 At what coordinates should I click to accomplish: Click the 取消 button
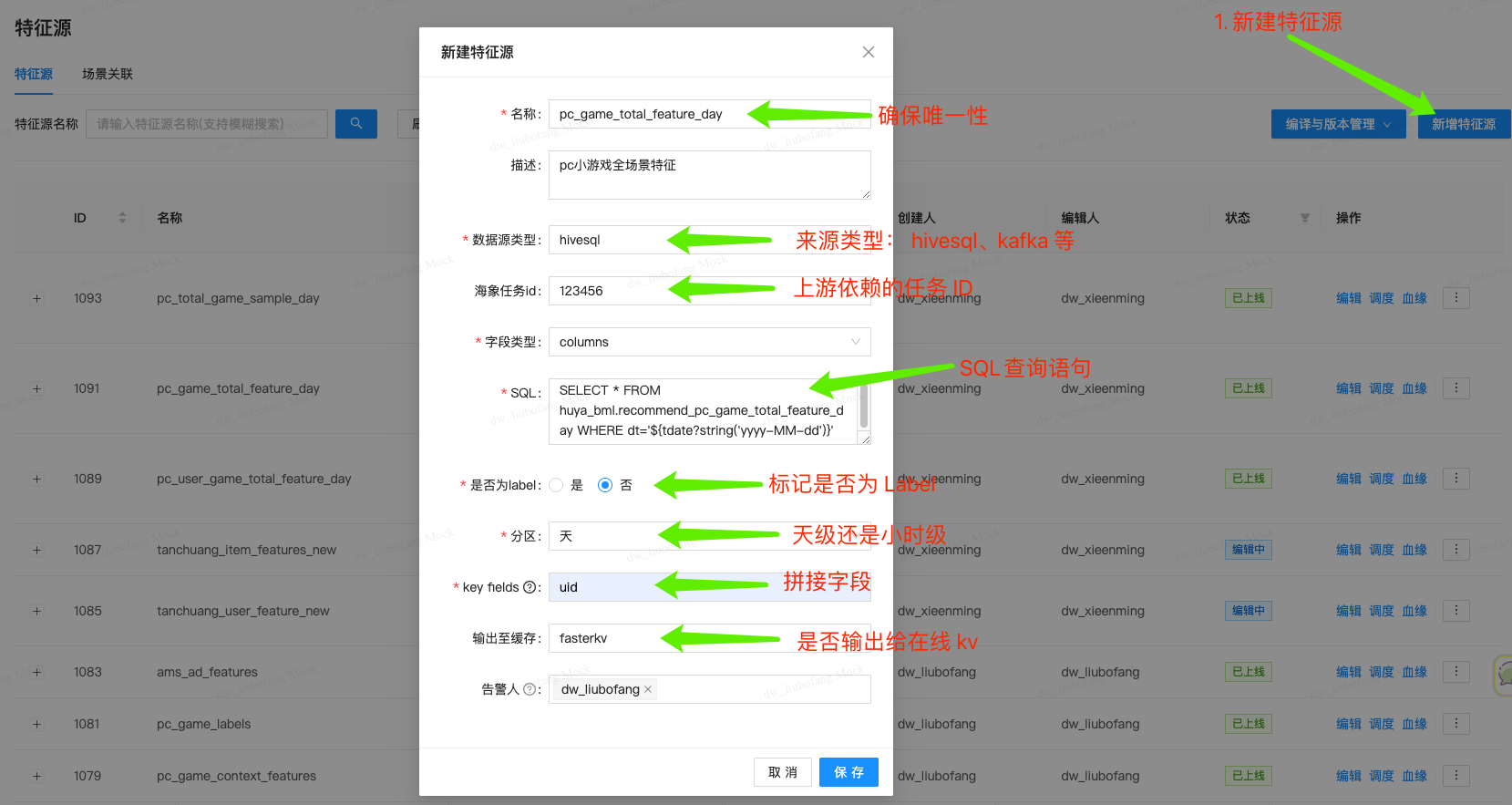pyautogui.click(x=782, y=772)
